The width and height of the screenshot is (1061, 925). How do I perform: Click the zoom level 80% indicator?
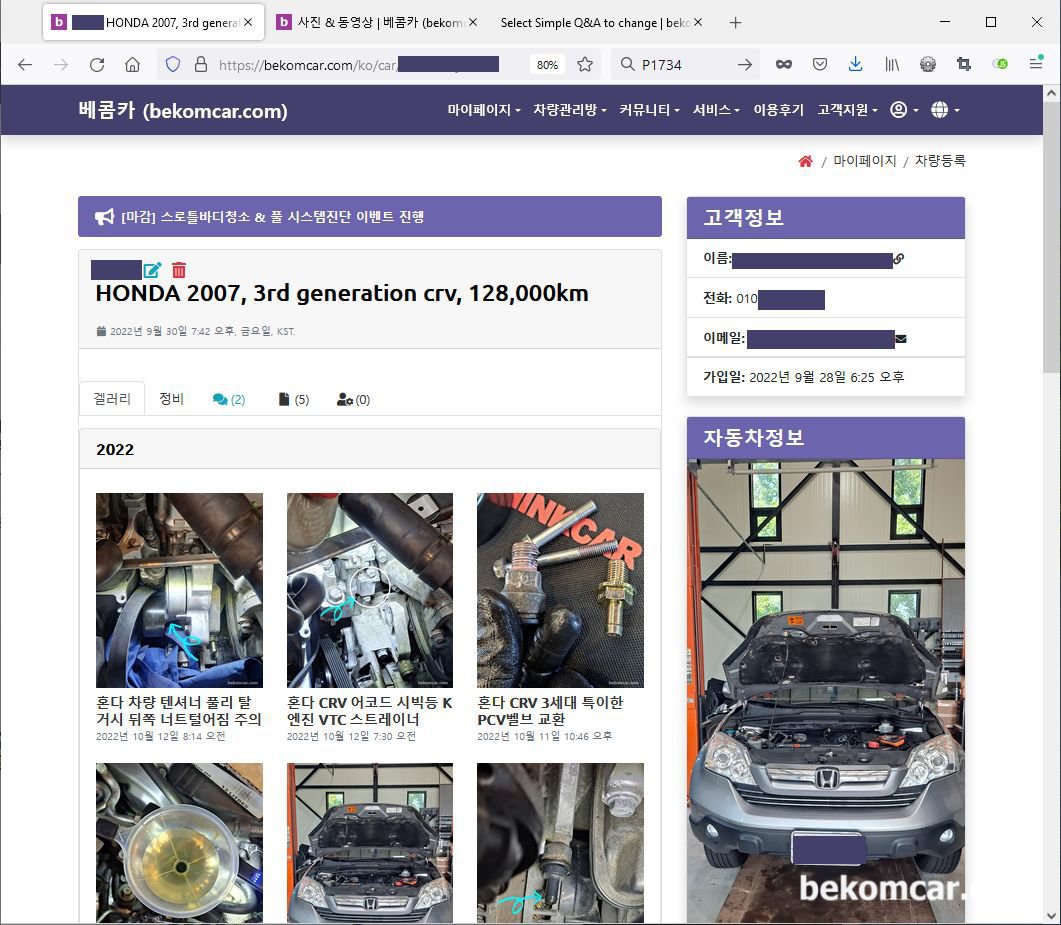(547, 65)
